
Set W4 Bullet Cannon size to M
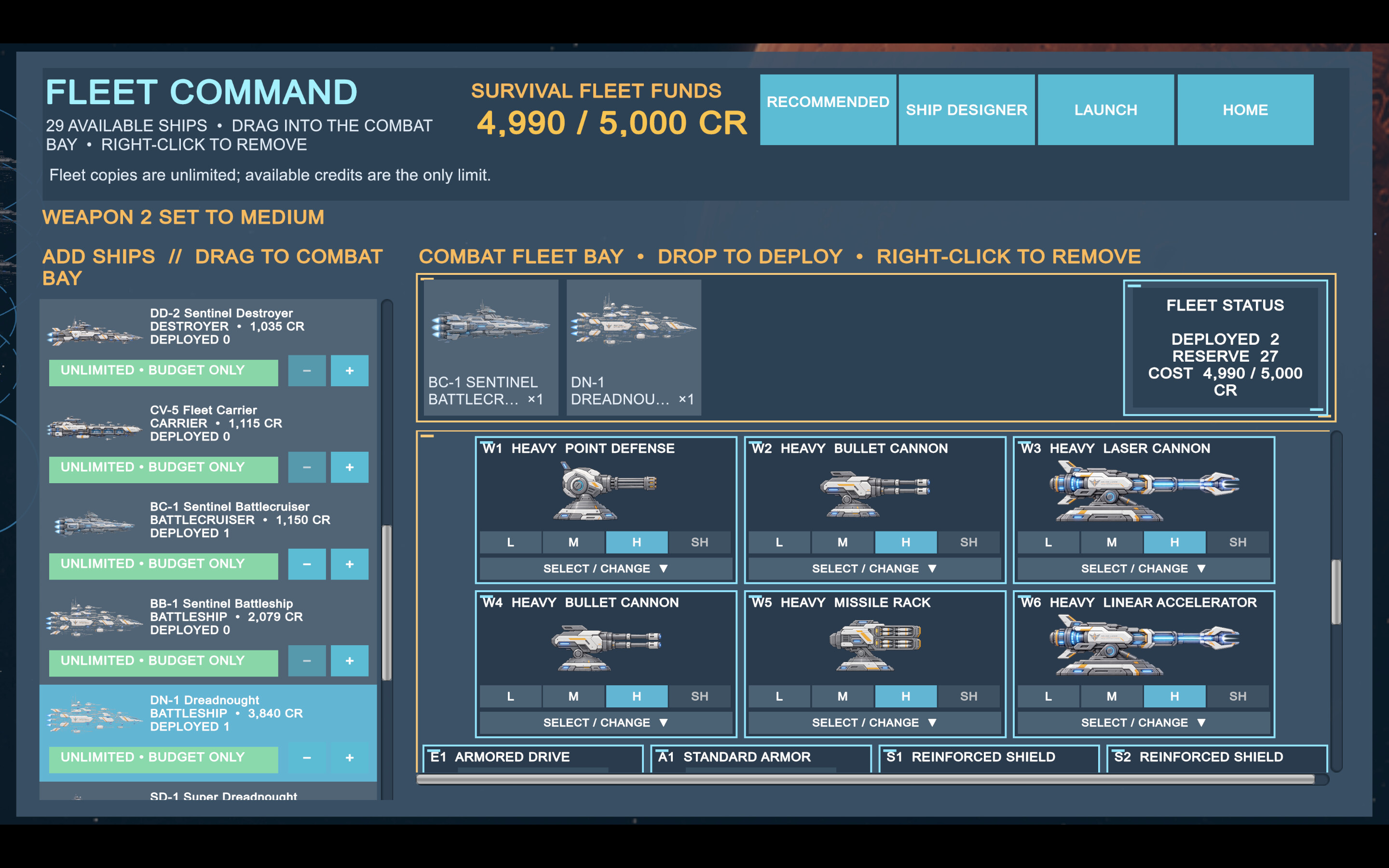pos(573,696)
